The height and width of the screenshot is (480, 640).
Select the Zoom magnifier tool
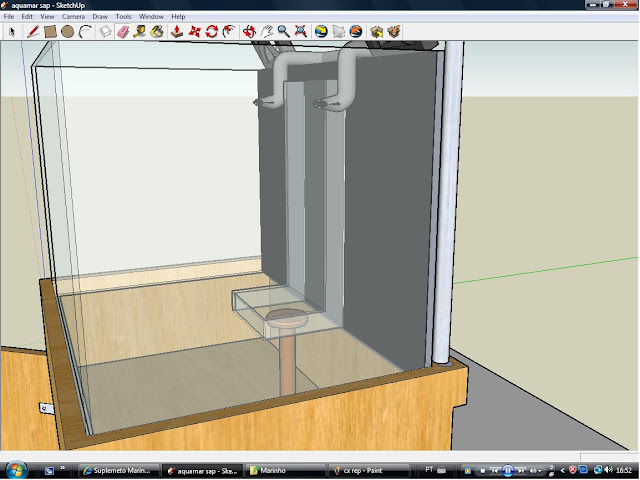point(283,31)
